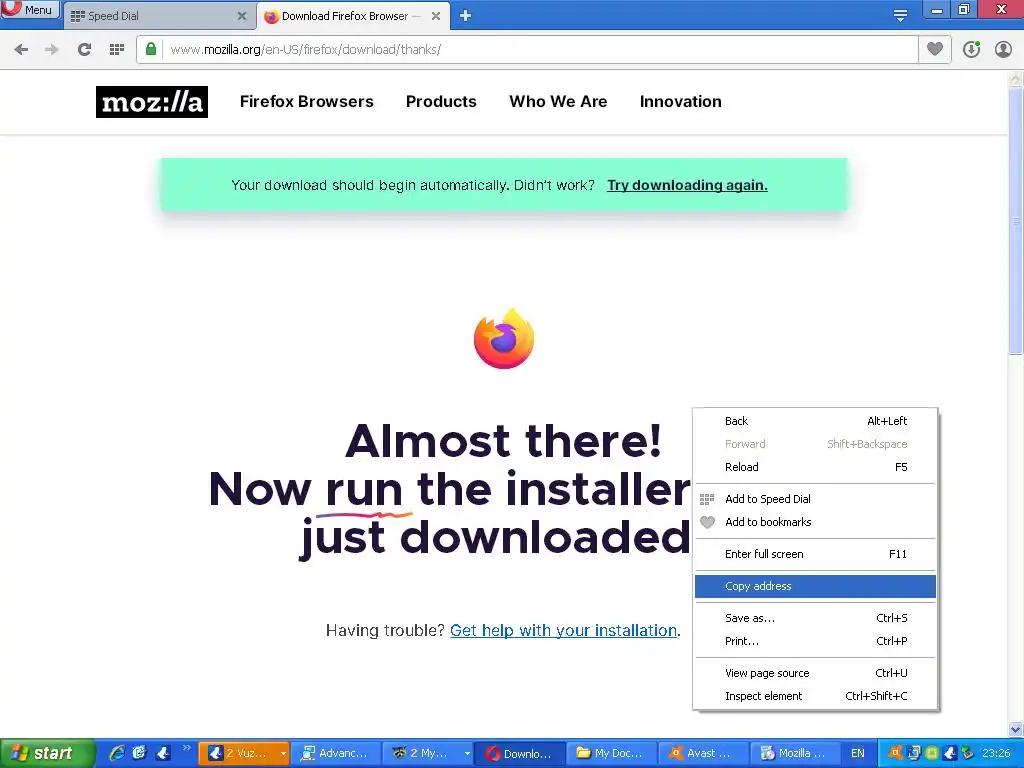Expand the 2 My... group dropdown arrow
Screen dimensions: 1024x768
coord(467,753)
